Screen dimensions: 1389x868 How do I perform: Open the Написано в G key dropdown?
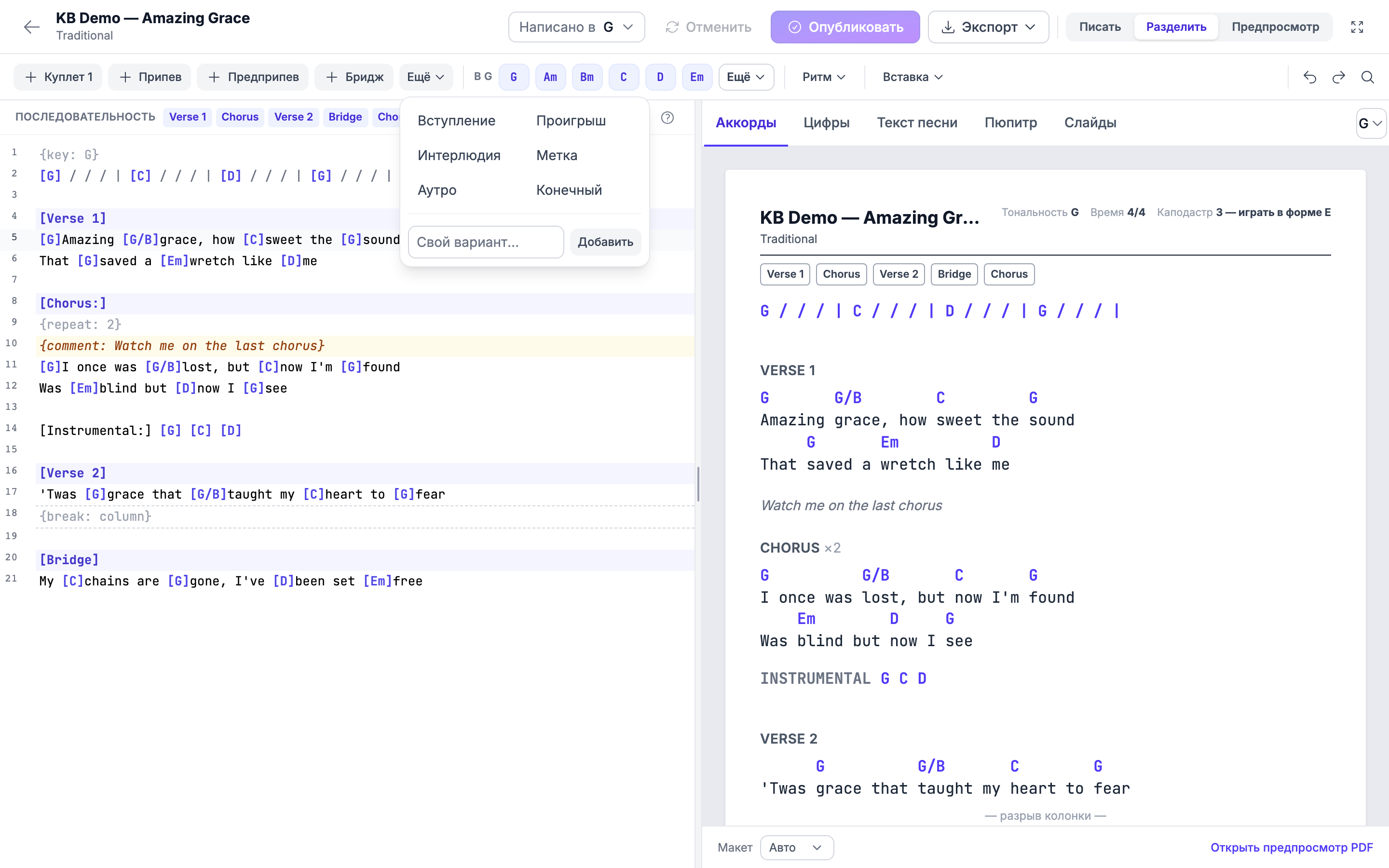(x=576, y=27)
